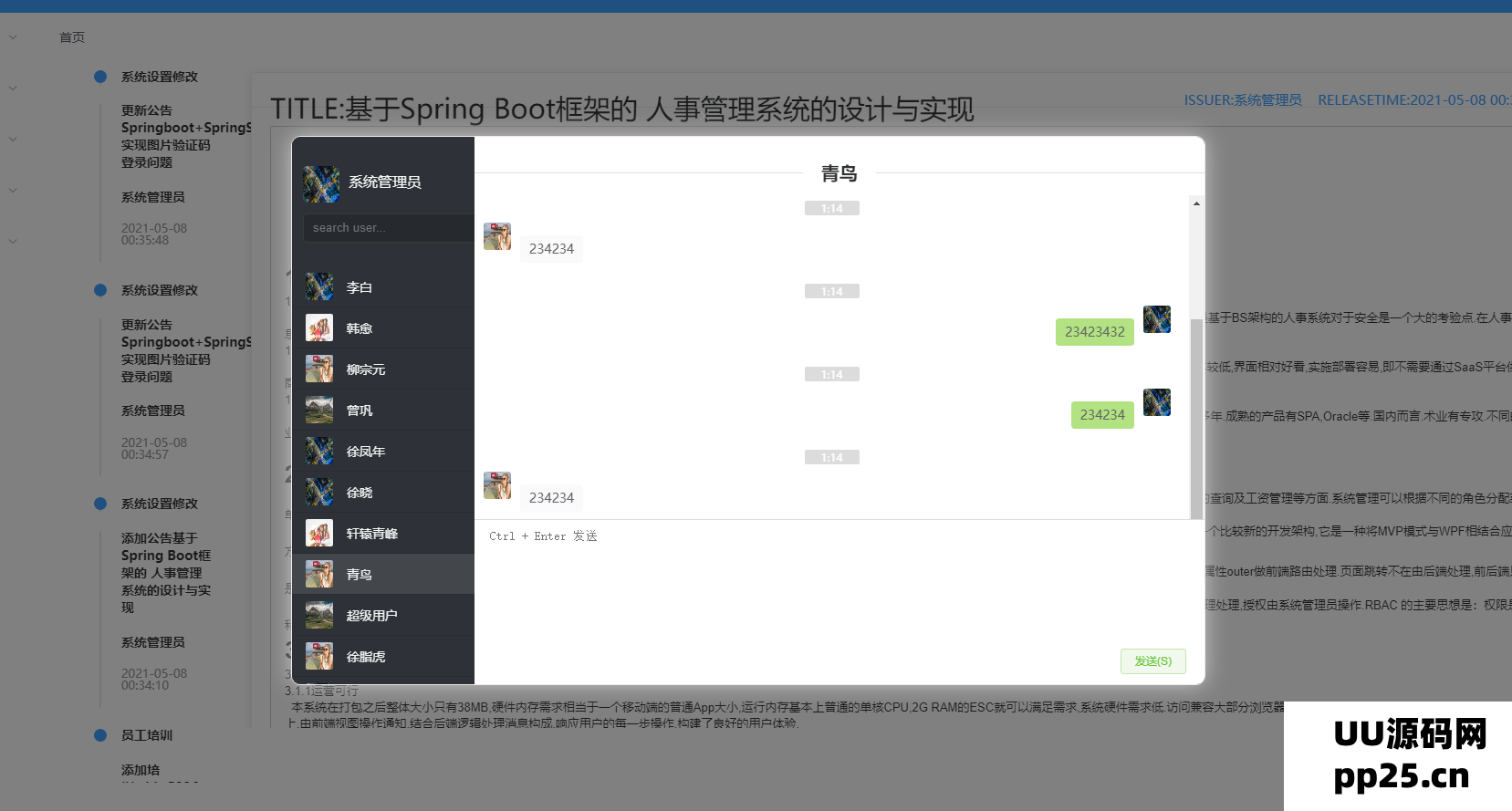Click the 超级用户 avatar image
1512x811 pixels.
(319, 616)
